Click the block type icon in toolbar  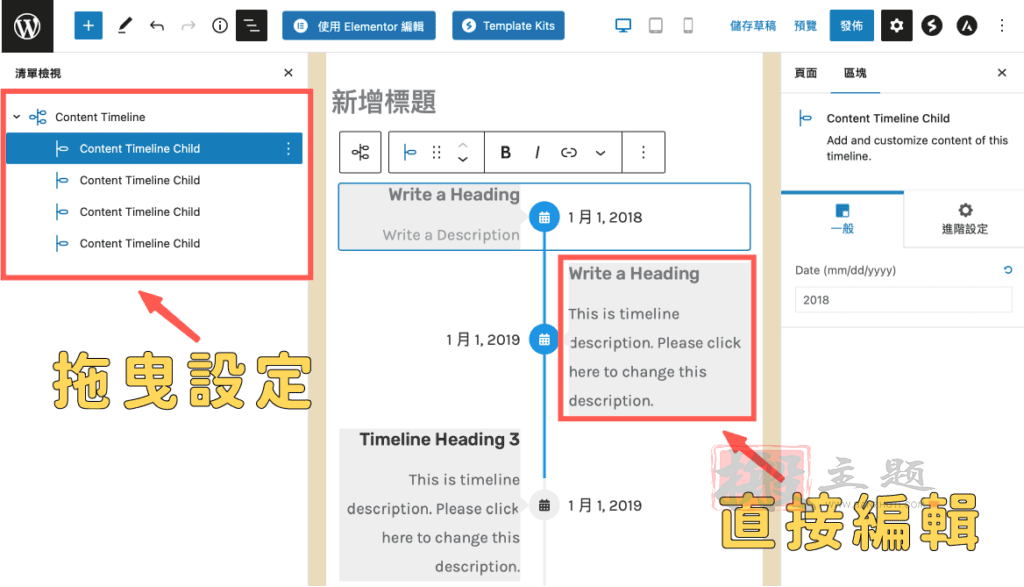click(x=409, y=152)
